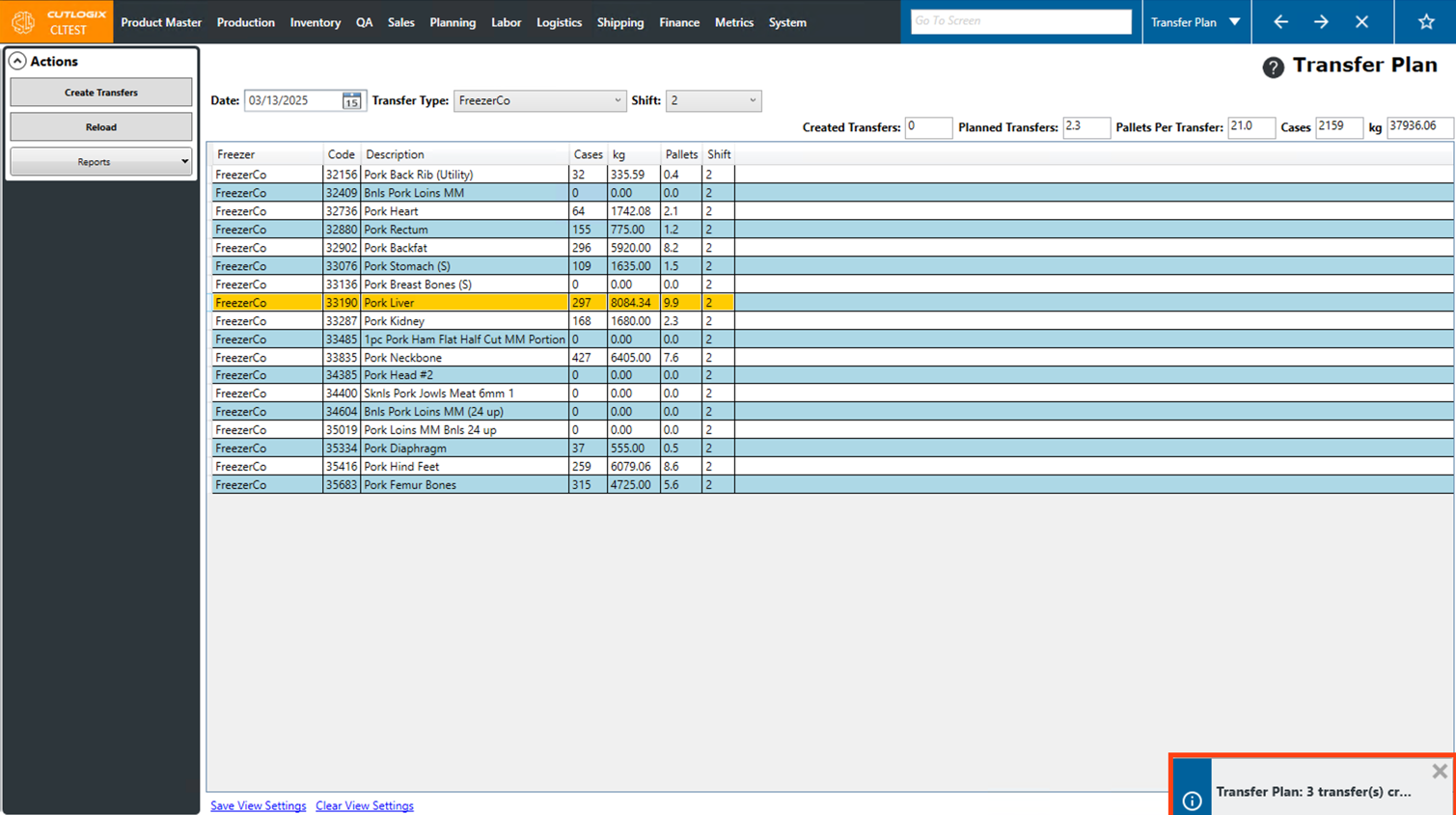Click the Save View Settings link

tap(258, 806)
